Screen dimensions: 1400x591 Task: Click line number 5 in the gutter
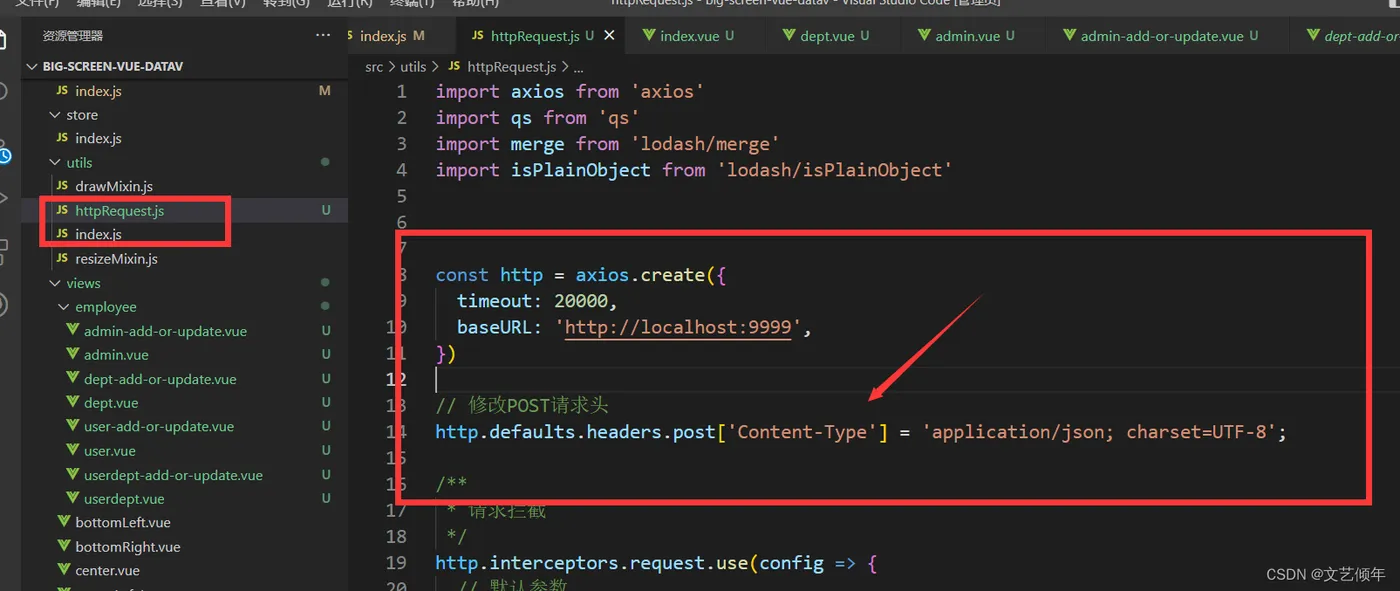401,196
